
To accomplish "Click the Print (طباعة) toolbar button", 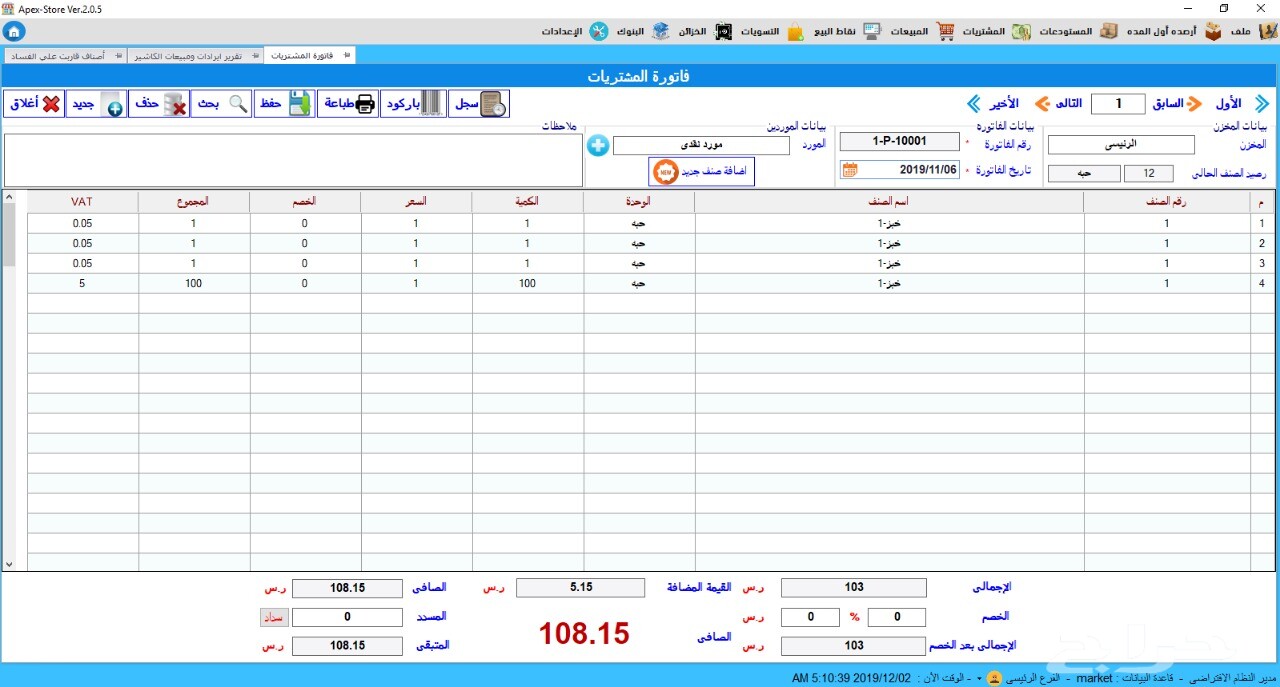I will coord(348,104).
